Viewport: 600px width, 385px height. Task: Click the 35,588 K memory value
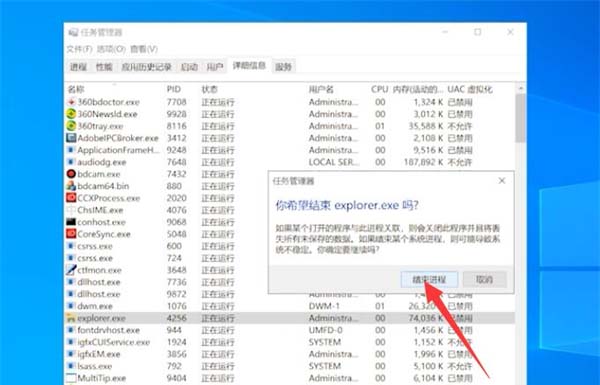(426, 126)
